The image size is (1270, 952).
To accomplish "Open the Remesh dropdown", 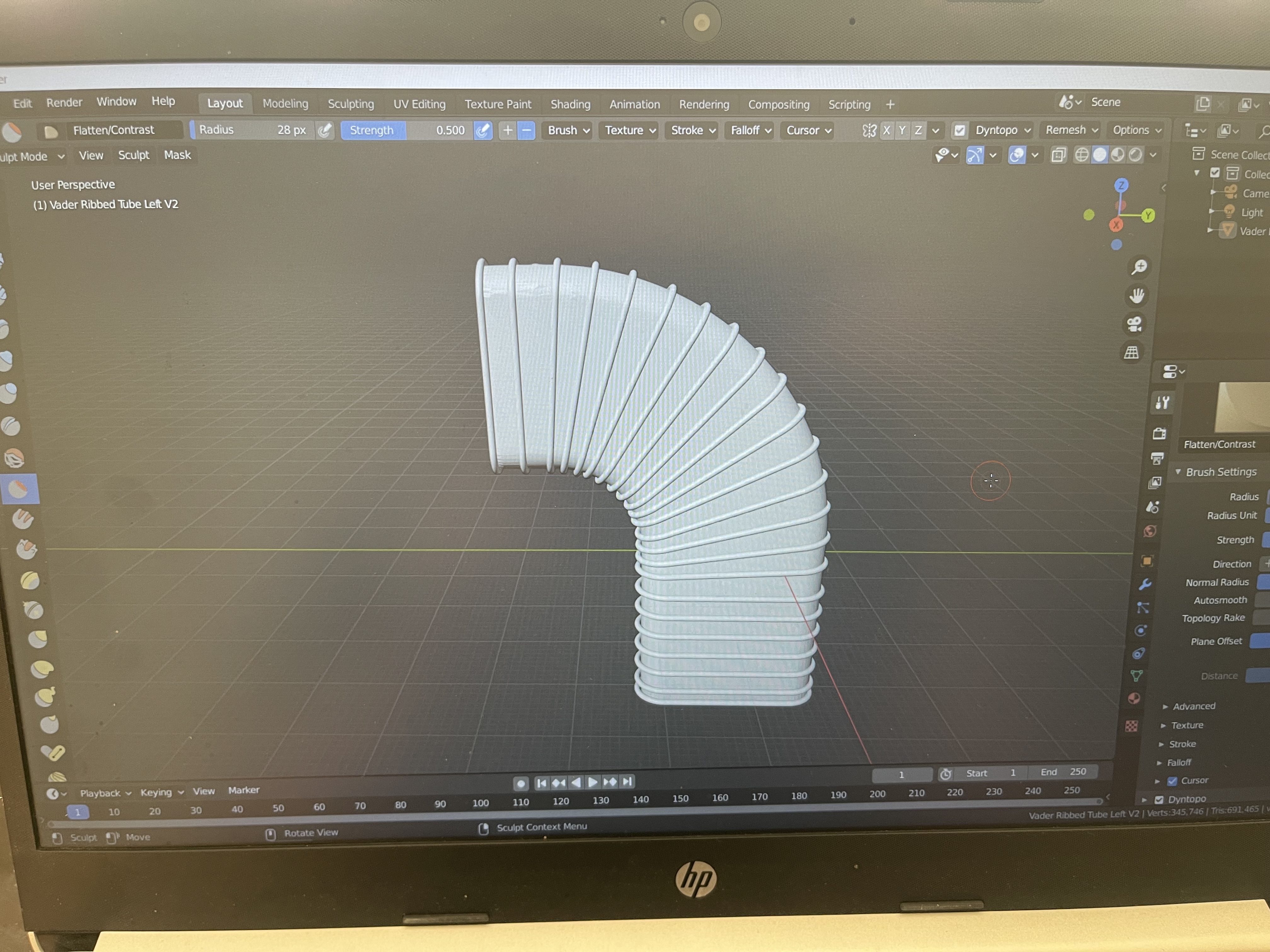I will coord(1071,130).
